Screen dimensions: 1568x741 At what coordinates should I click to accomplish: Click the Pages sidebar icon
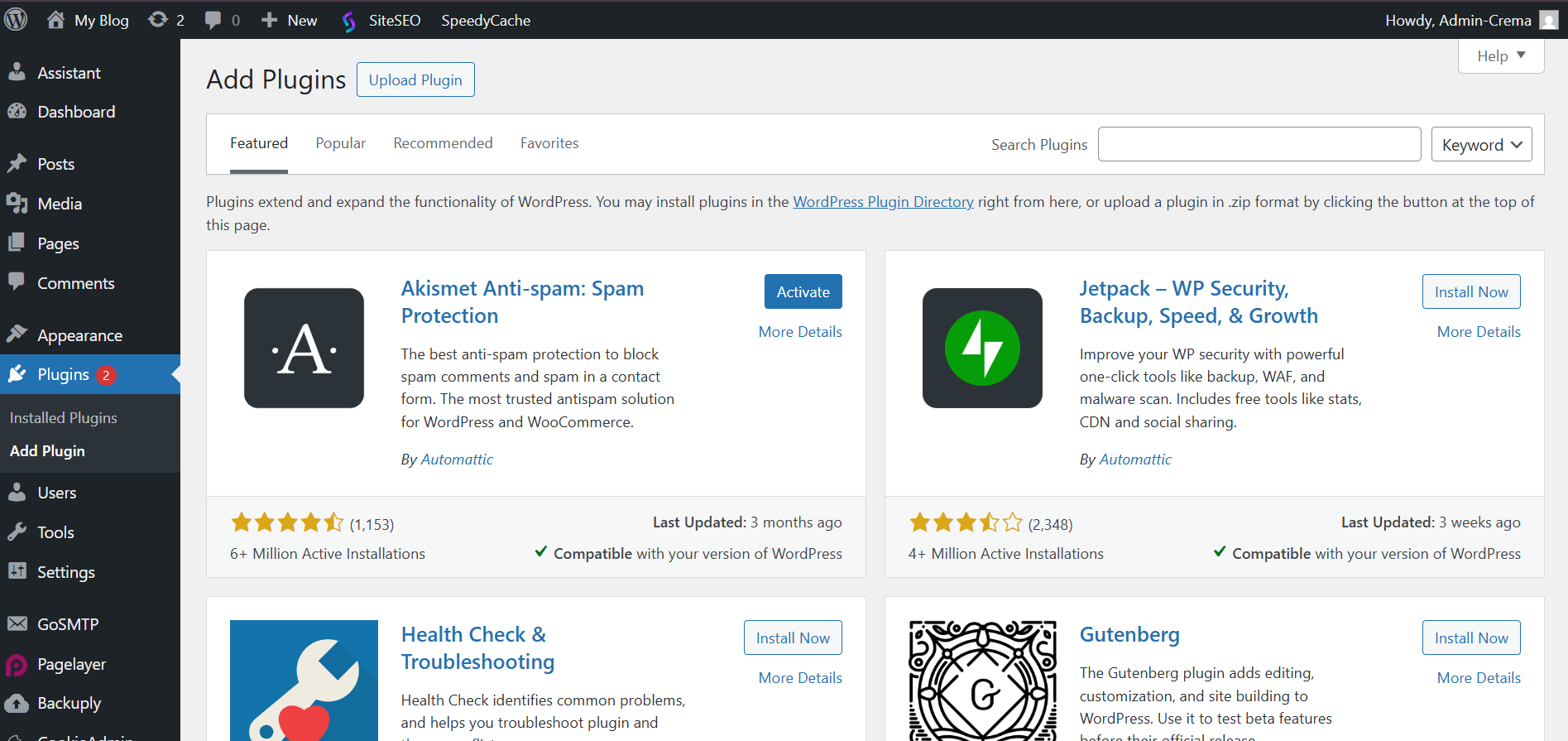coord(17,243)
